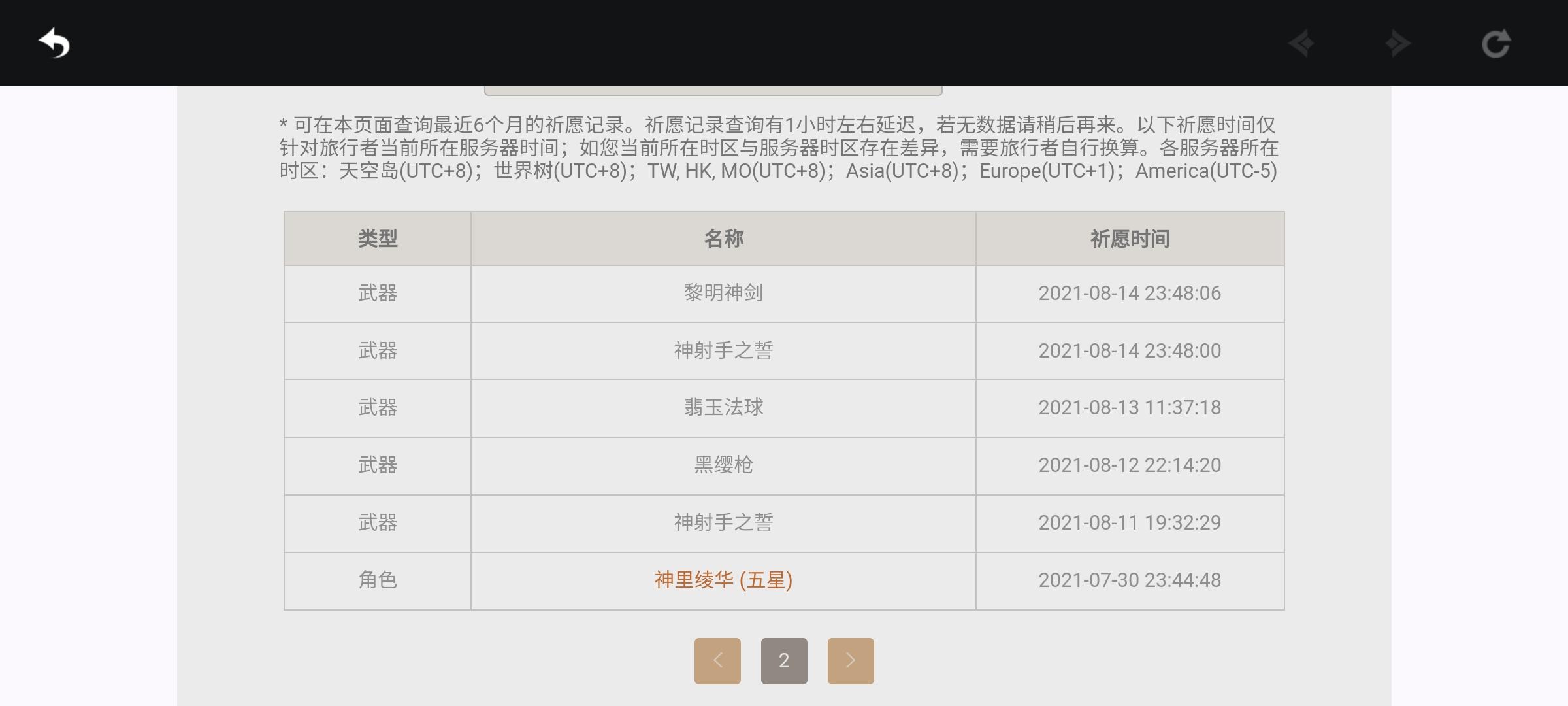Click timestamp 2021-08-12 22:14:20
The image size is (1568, 706).
pyautogui.click(x=1130, y=465)
